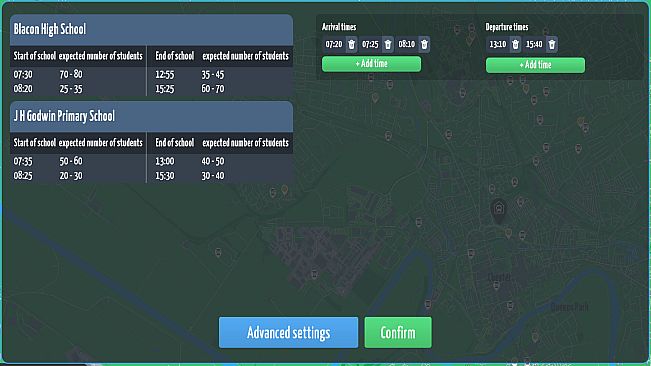651x366 pixels.
Task: Confirm the schedule settings
Action: click(x=398, y=332)
